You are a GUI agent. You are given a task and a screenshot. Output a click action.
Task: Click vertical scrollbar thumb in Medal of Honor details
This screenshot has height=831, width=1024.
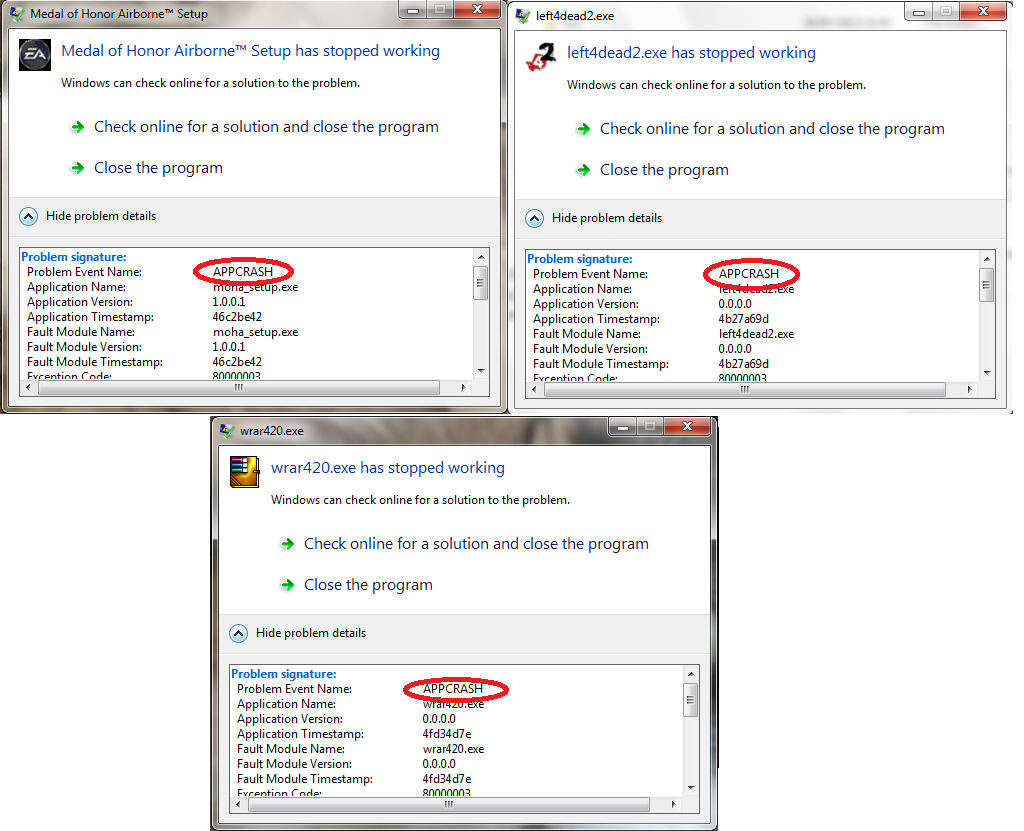point(481,283)
